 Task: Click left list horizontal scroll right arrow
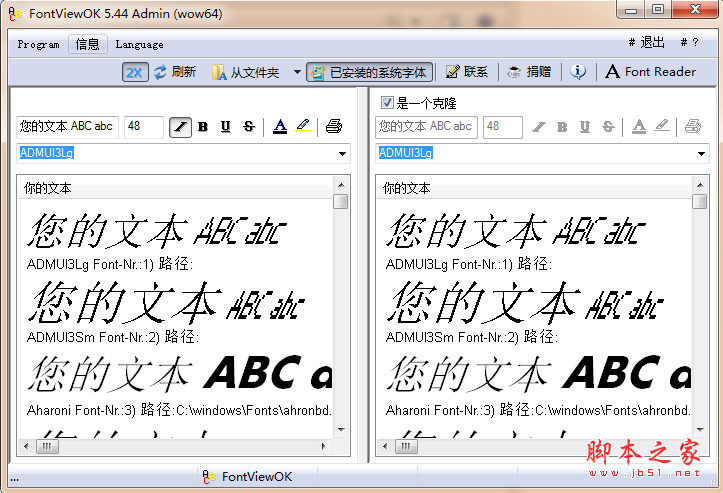(x=324, y=446)
